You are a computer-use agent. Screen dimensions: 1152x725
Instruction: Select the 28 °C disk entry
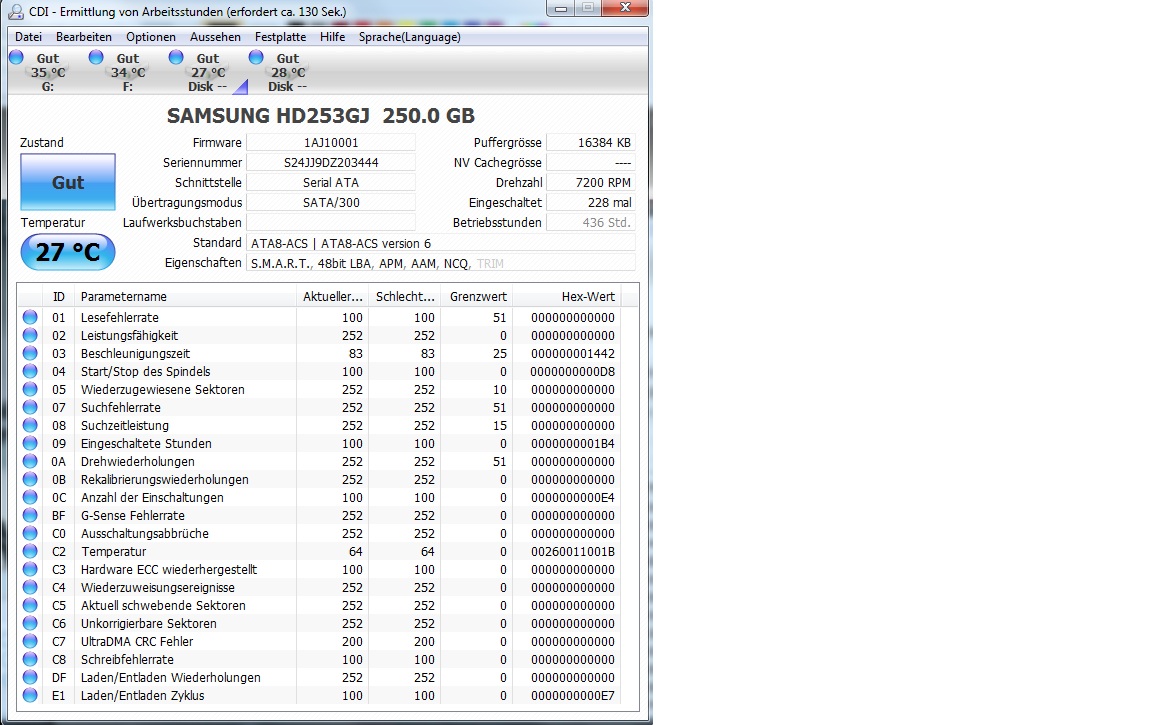(288, 72)
